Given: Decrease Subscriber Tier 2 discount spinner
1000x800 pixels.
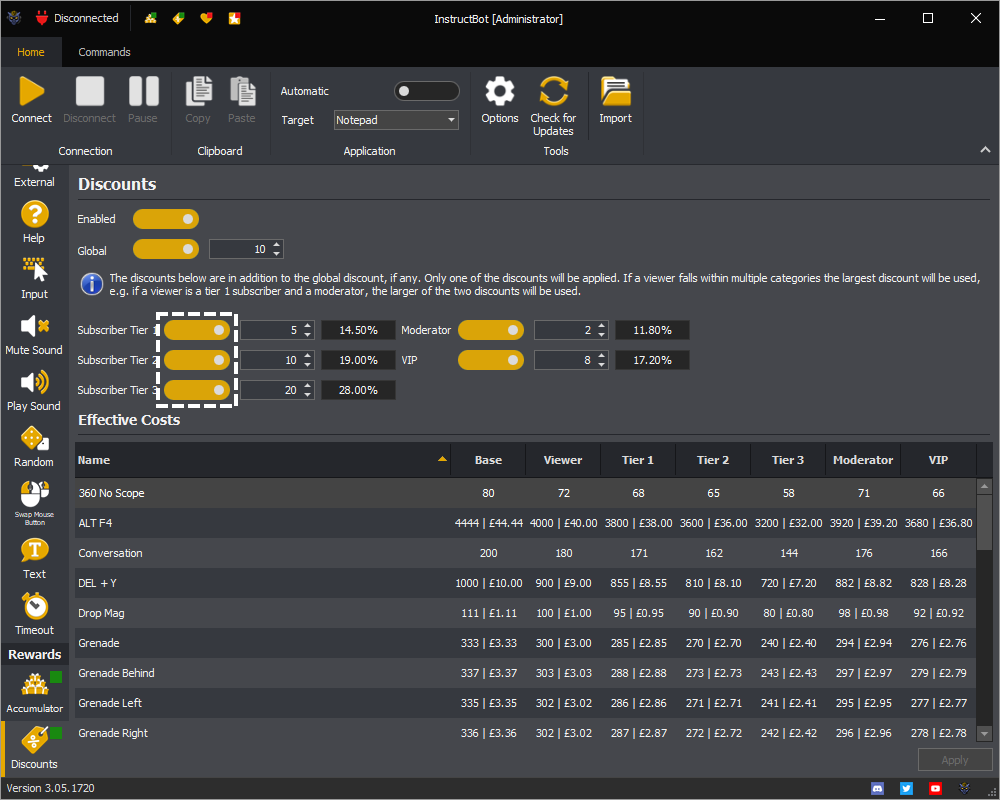Looking at the screenshot, I should point(307,364).
